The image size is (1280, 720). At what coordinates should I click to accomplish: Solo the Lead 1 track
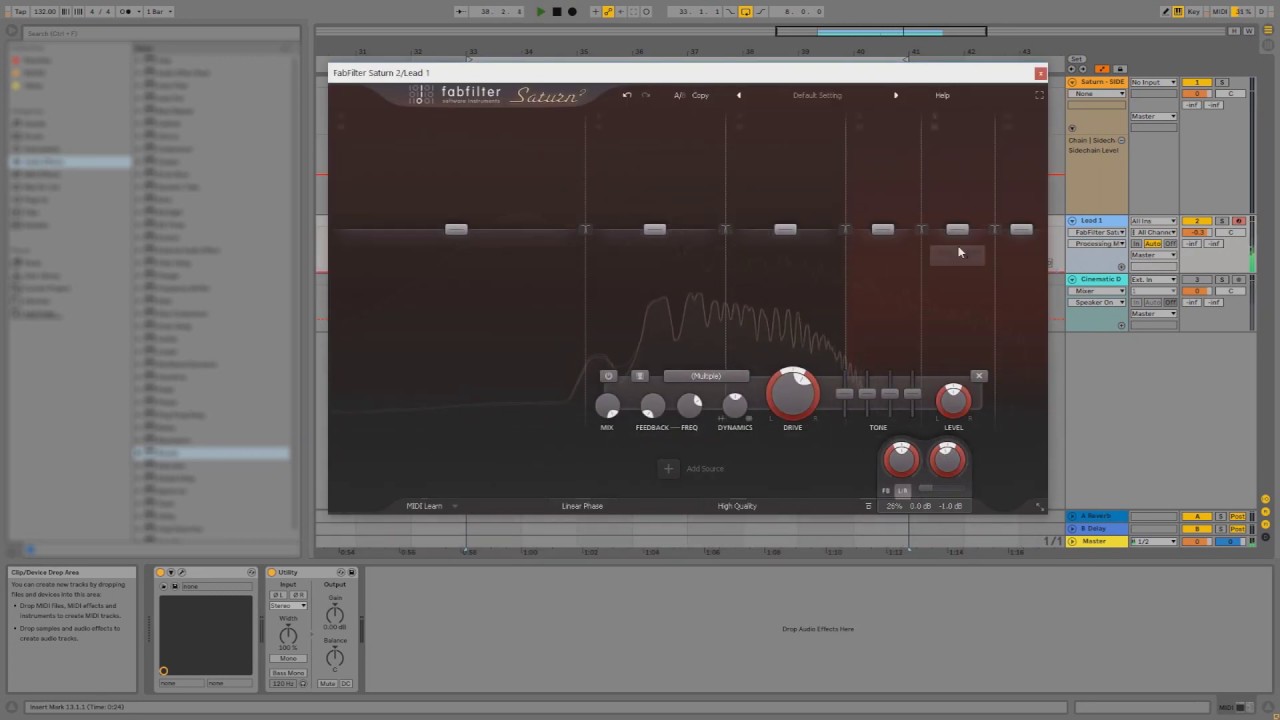coord(1222,221)
